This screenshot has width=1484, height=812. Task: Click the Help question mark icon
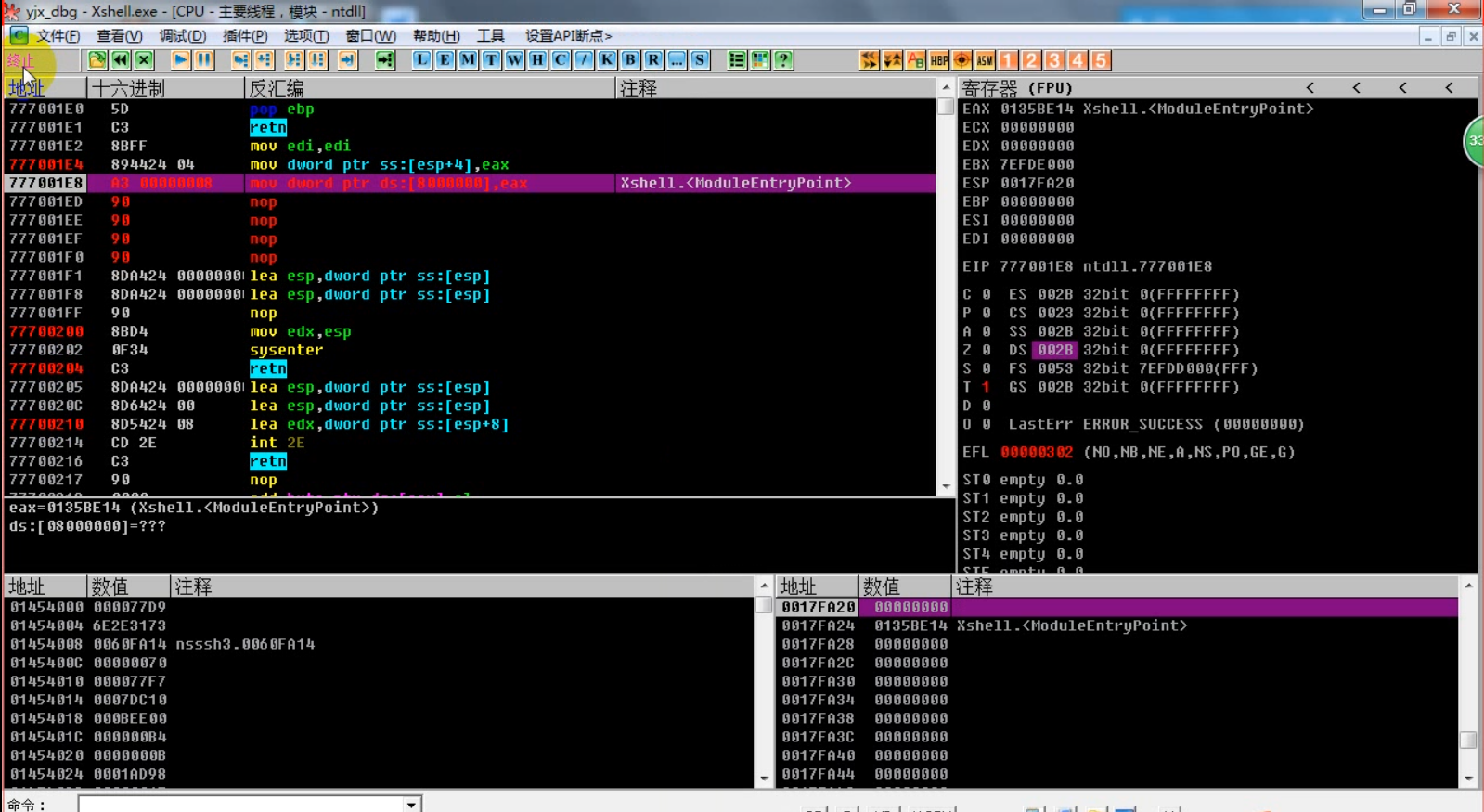[x=784, y=60]
